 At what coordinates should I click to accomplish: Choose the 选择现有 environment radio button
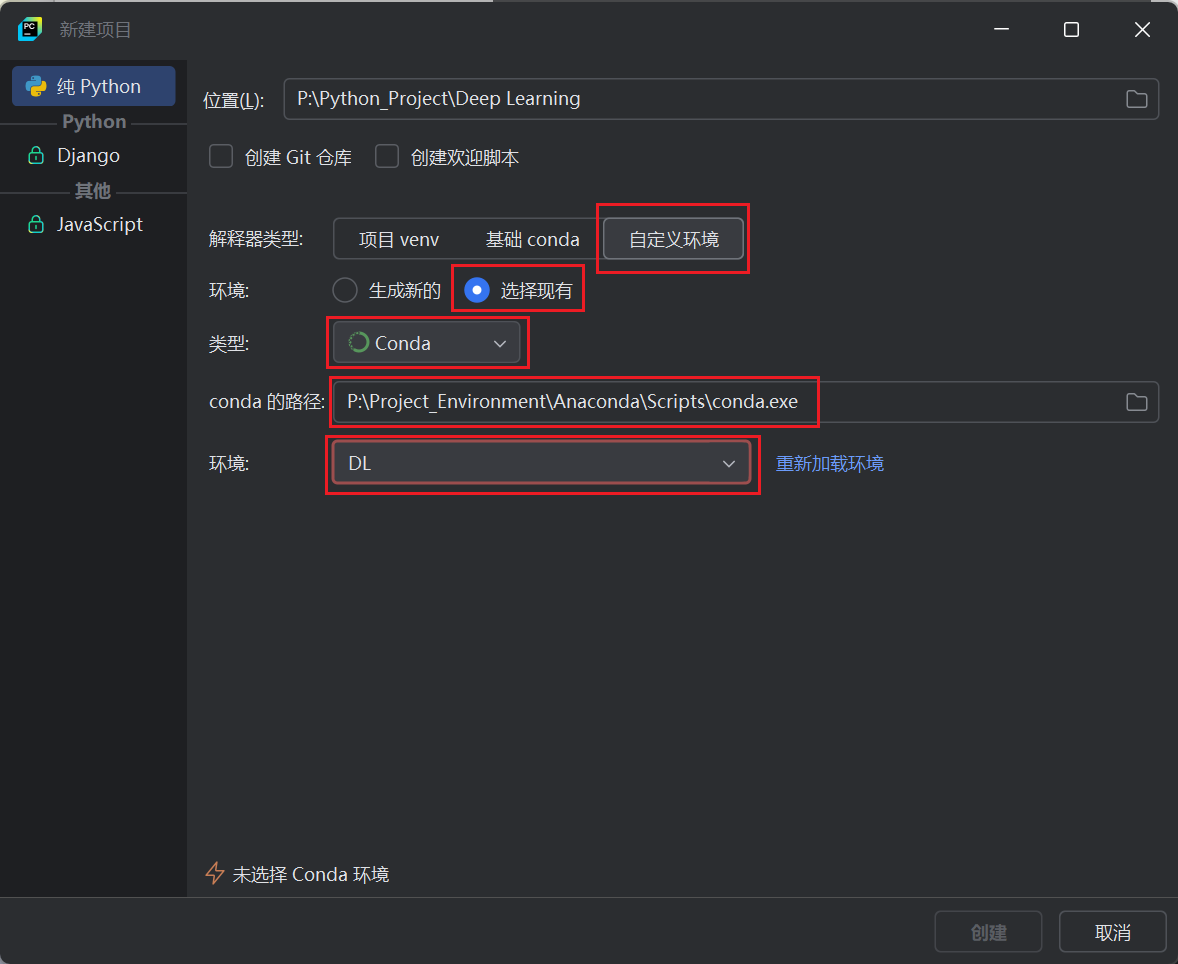pyautogui.click(x=477, y=290)
